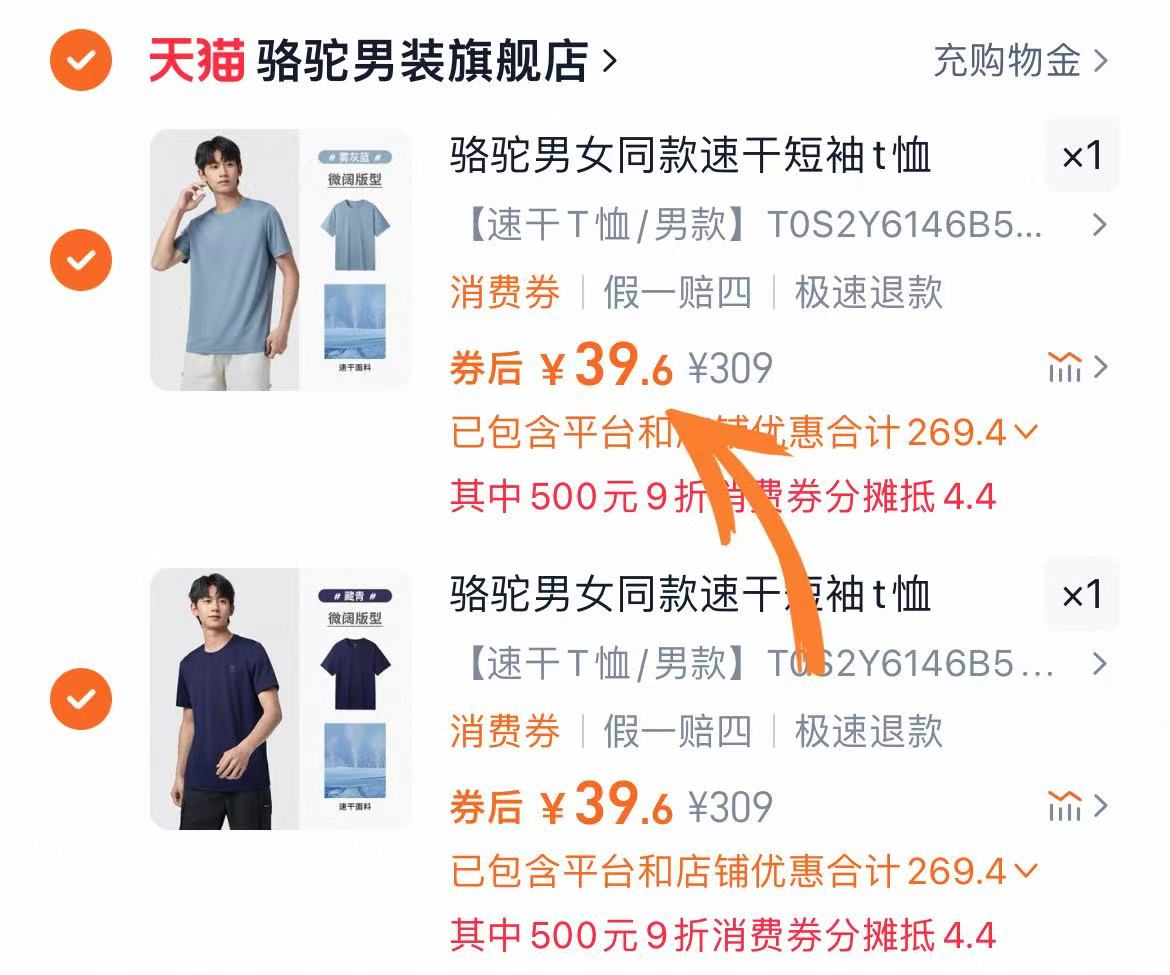Screen dimensions: 1170x975
Task: Tap ×1 quantity badge of blue t-shirt
Action: [1082, 156]
